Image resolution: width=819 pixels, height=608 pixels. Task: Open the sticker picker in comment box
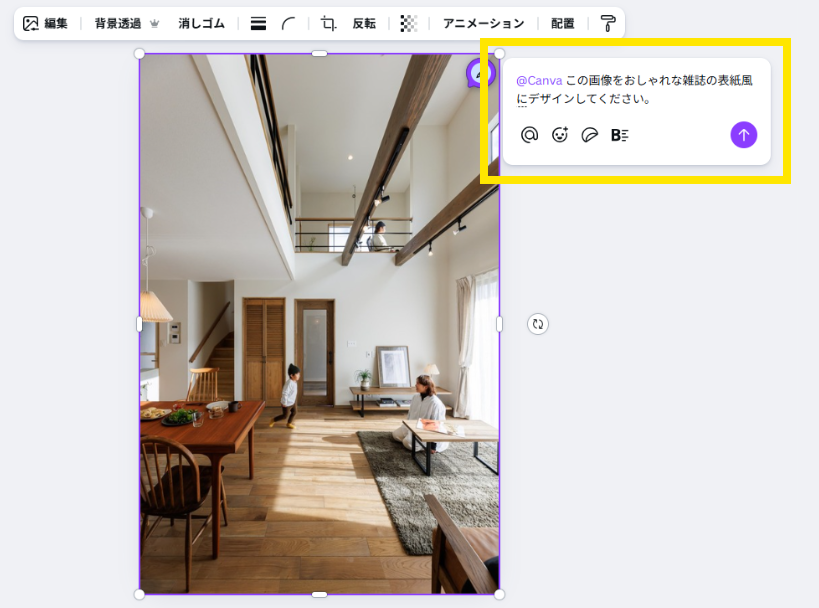[x=590, y=135]
